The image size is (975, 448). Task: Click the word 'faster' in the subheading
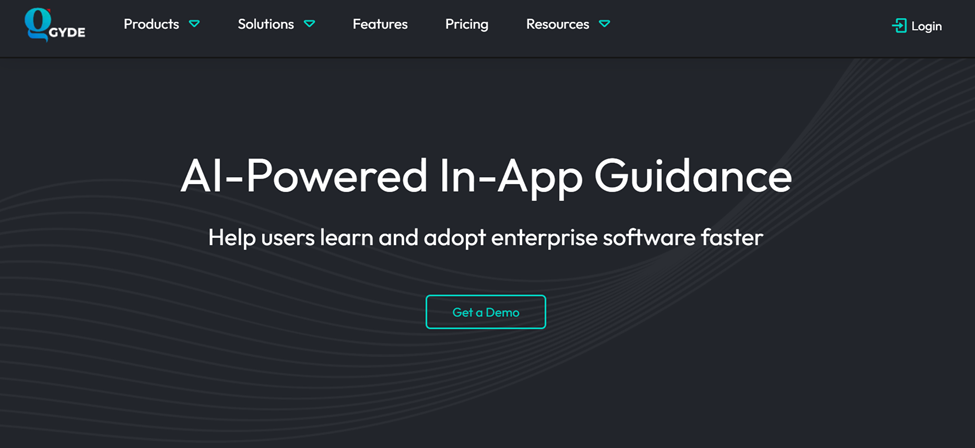(734, 237)
